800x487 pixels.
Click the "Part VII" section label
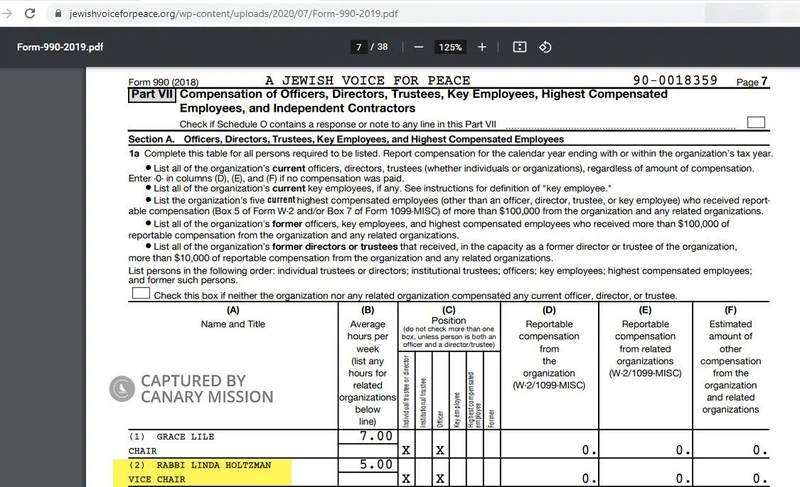coord(152,95)
